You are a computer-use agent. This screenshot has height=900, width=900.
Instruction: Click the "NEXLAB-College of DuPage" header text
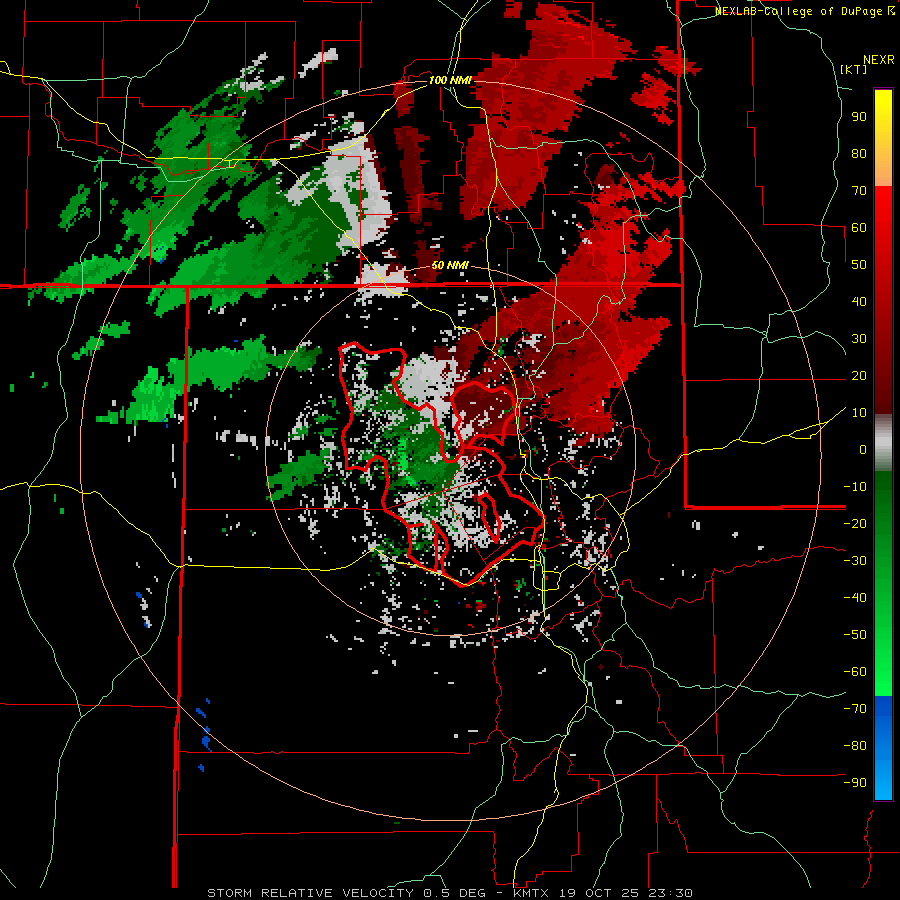click(x=800, y=11)
